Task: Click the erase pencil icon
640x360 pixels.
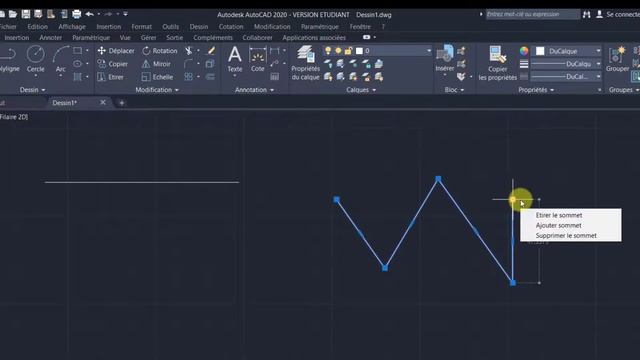Action: click(211, 51)
